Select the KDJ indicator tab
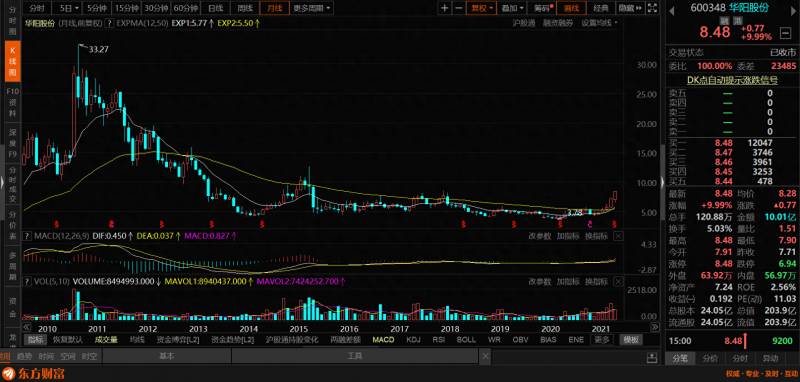 414,340
